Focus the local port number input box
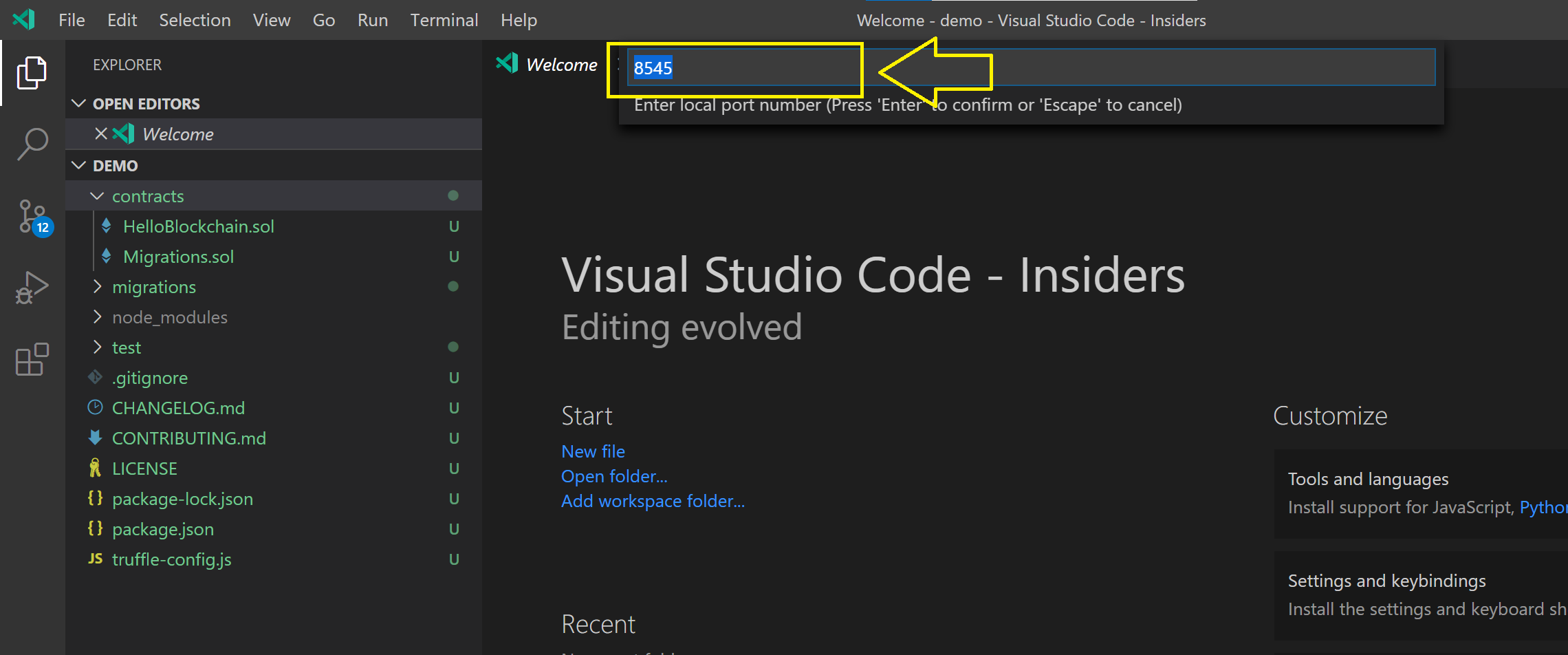The width and height of the screenshot is (1568, 655). tap(1030, 67)
